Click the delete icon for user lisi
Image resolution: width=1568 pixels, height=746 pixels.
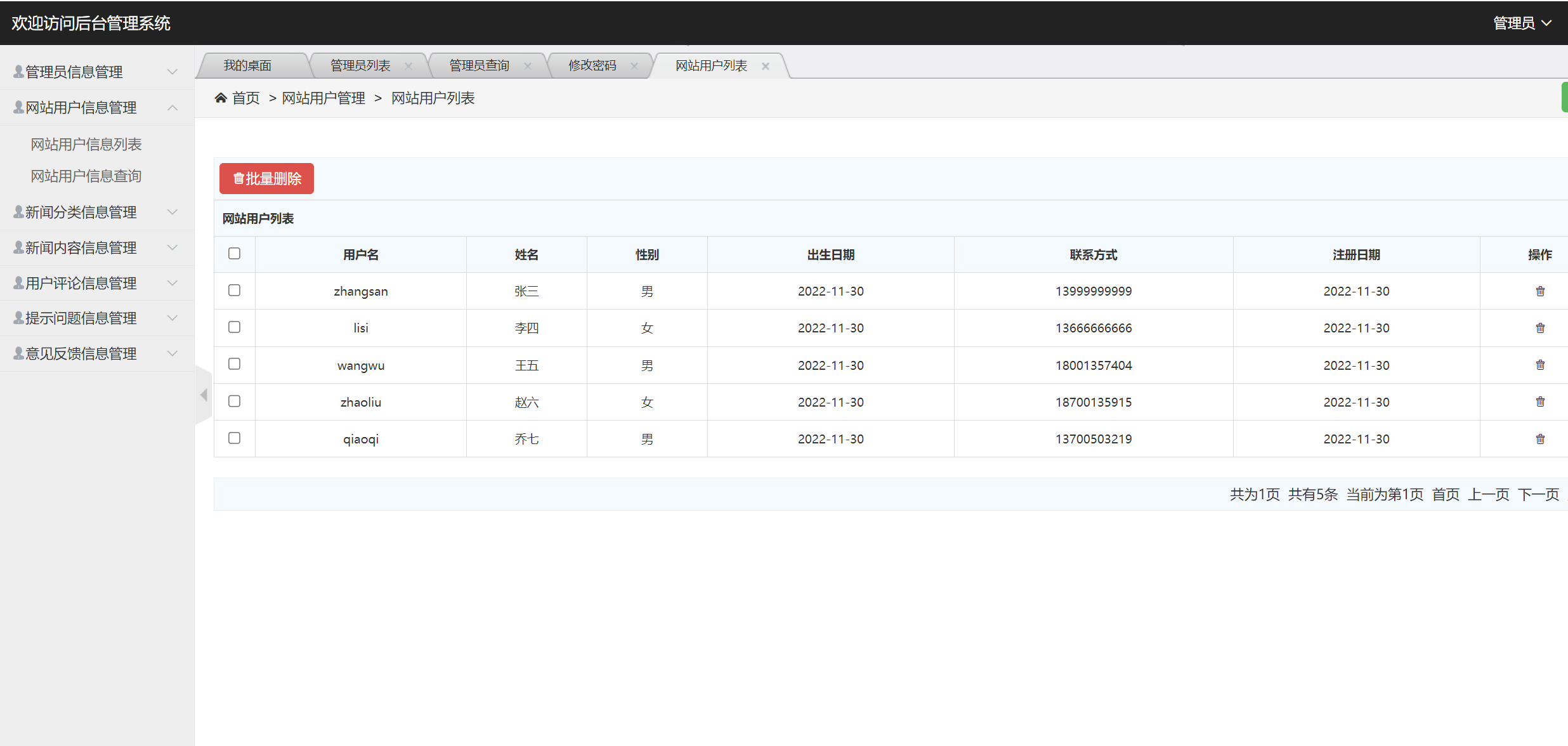(1540, 327)
